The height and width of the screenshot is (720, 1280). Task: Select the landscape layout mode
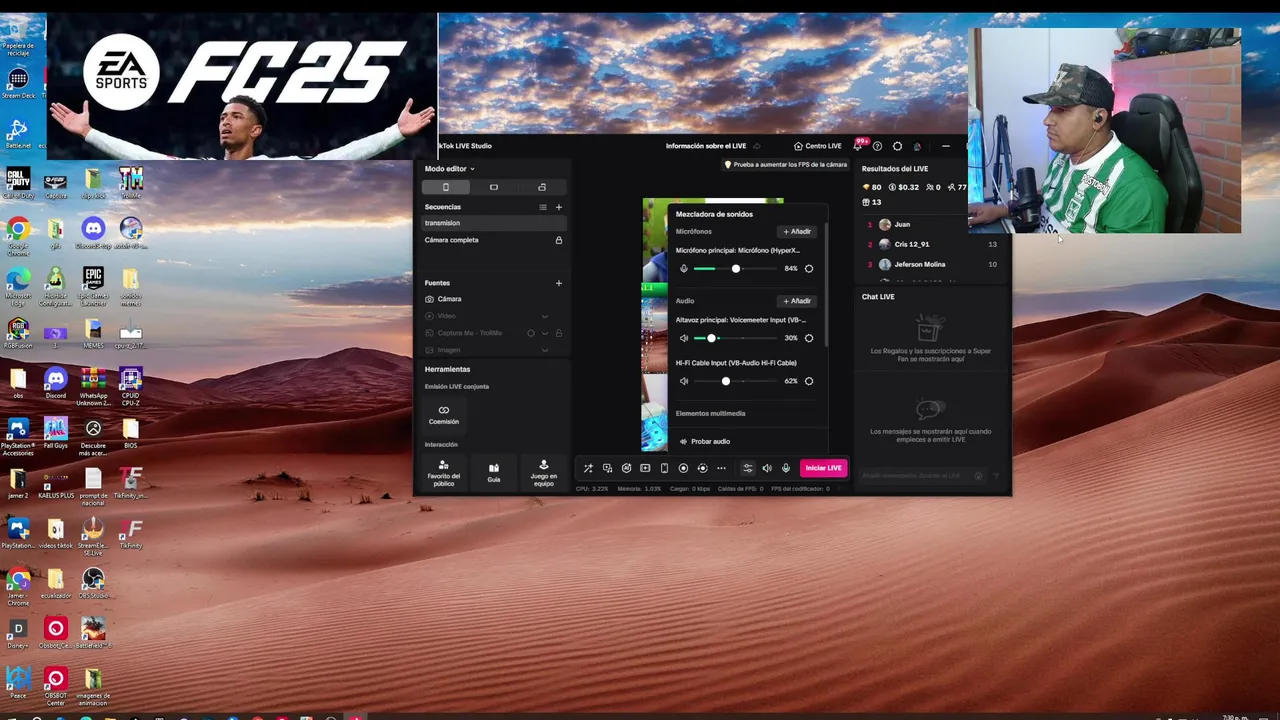[x=494, y=187]
